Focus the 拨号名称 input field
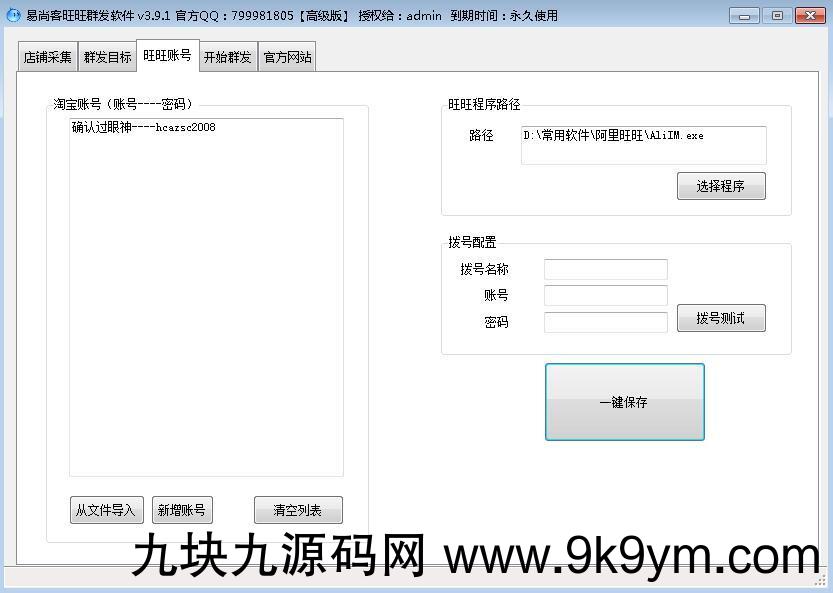This screenshot has width=833, height=593. (605, 270)
